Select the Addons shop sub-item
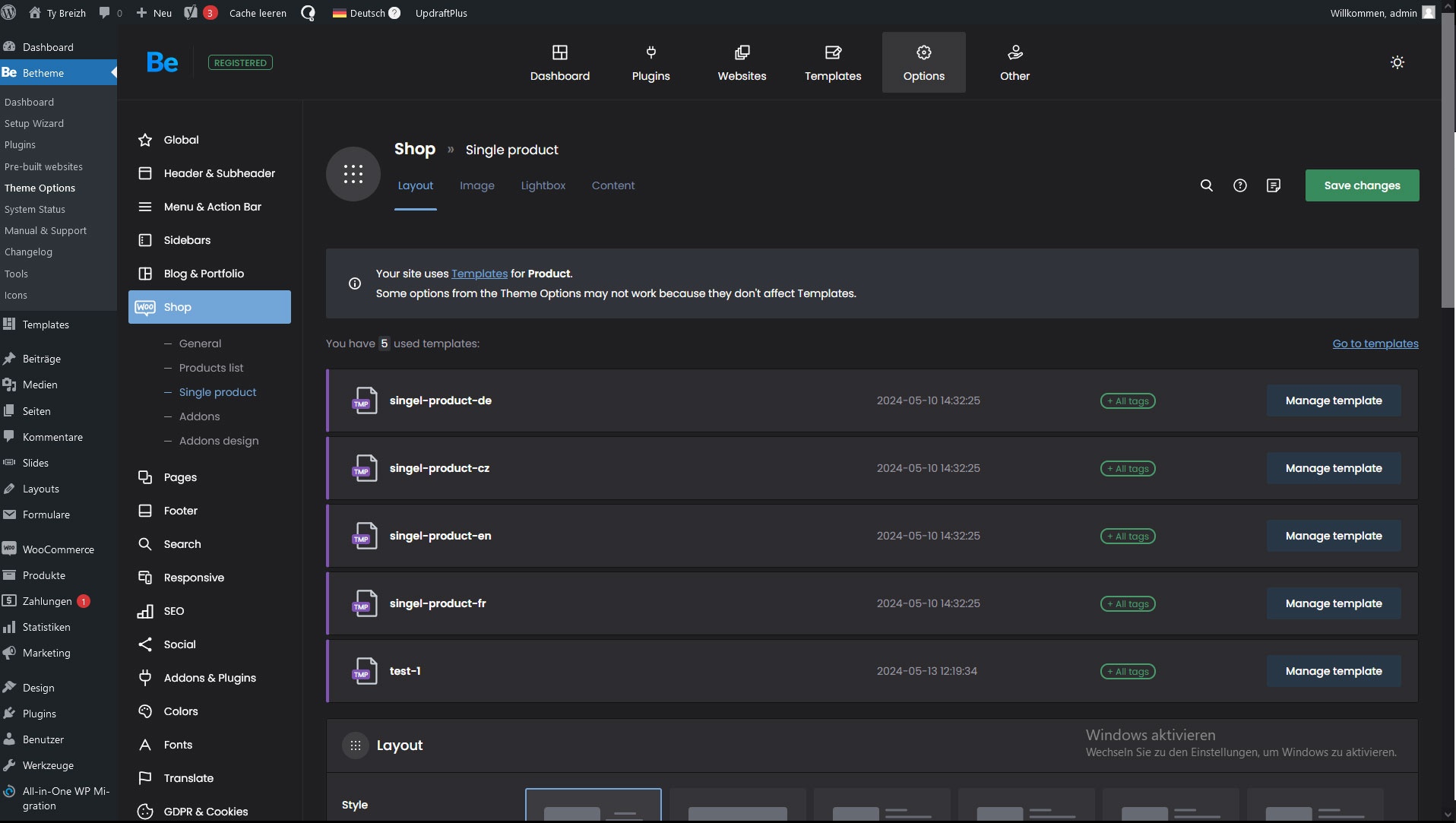This screenshot has height=823, width=1456. coord(199,416)
